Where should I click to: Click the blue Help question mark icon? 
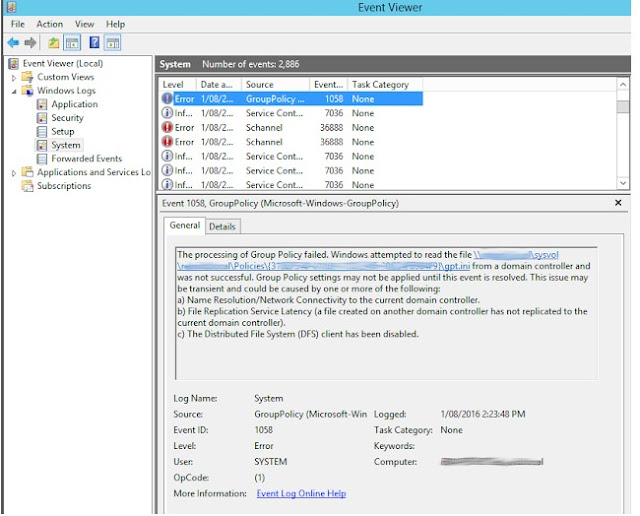tap(94, 43)
